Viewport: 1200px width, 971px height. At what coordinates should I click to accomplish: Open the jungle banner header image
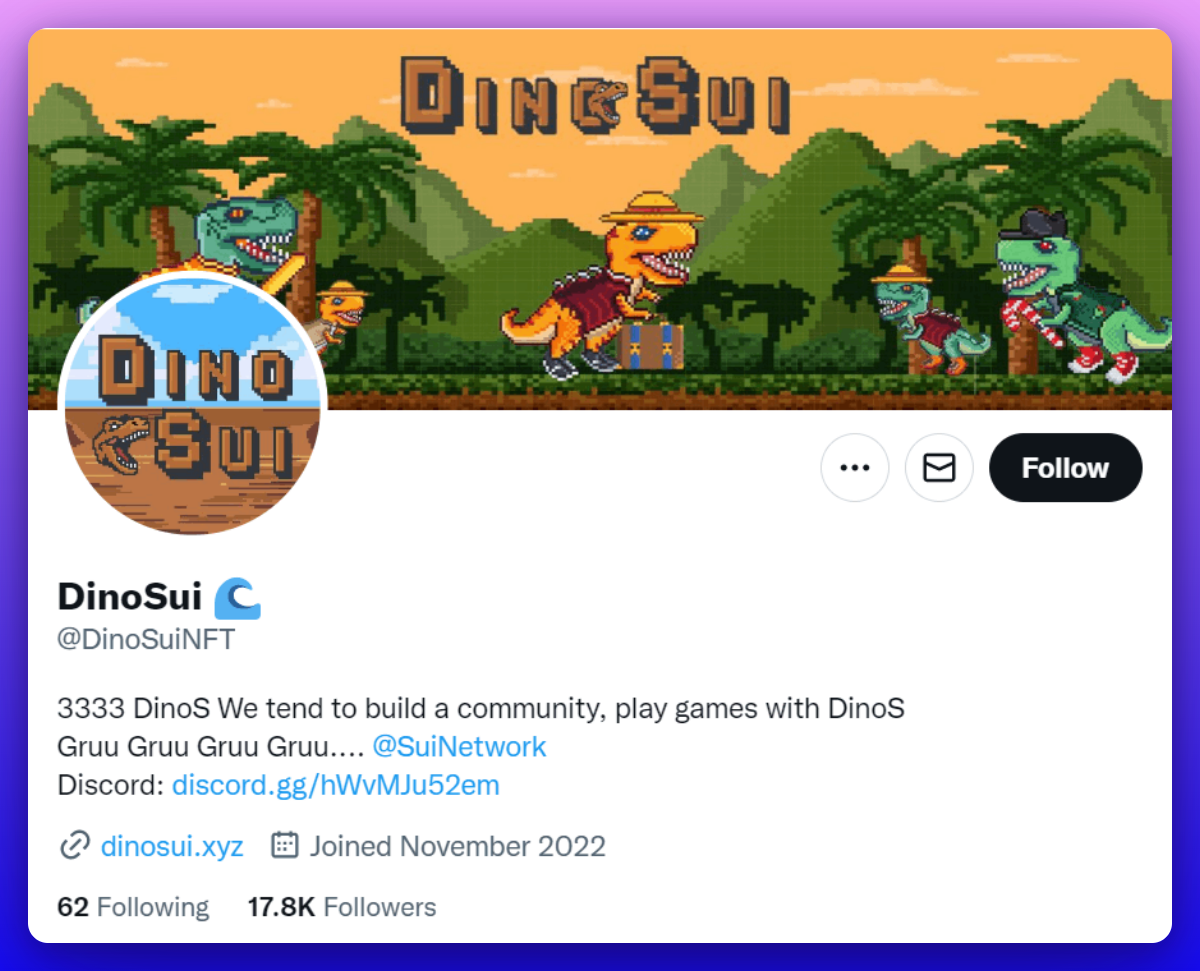click(600, 219)
